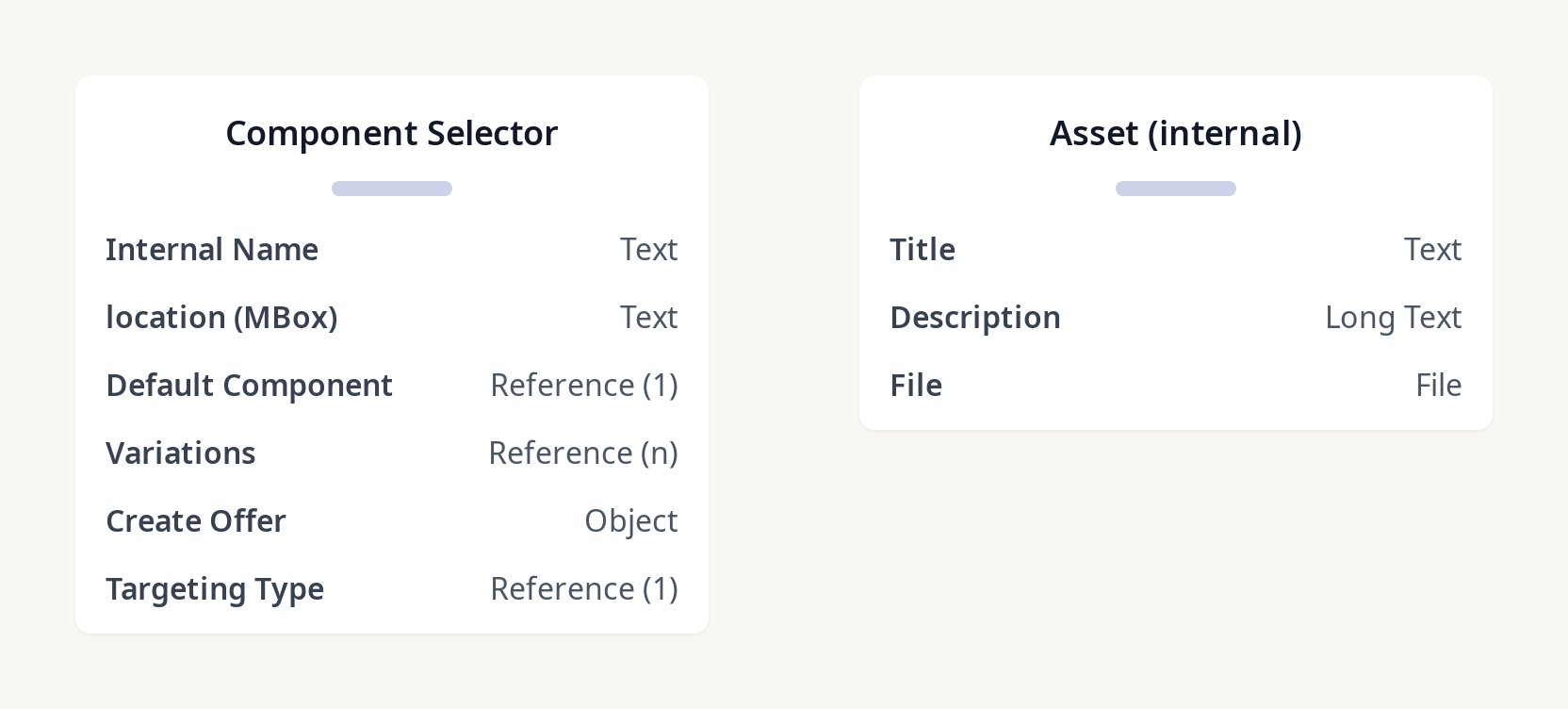Select the Variations field label
Image resolution: width=1568 pixels, height=709 pixels.
(x=180, y=453)
